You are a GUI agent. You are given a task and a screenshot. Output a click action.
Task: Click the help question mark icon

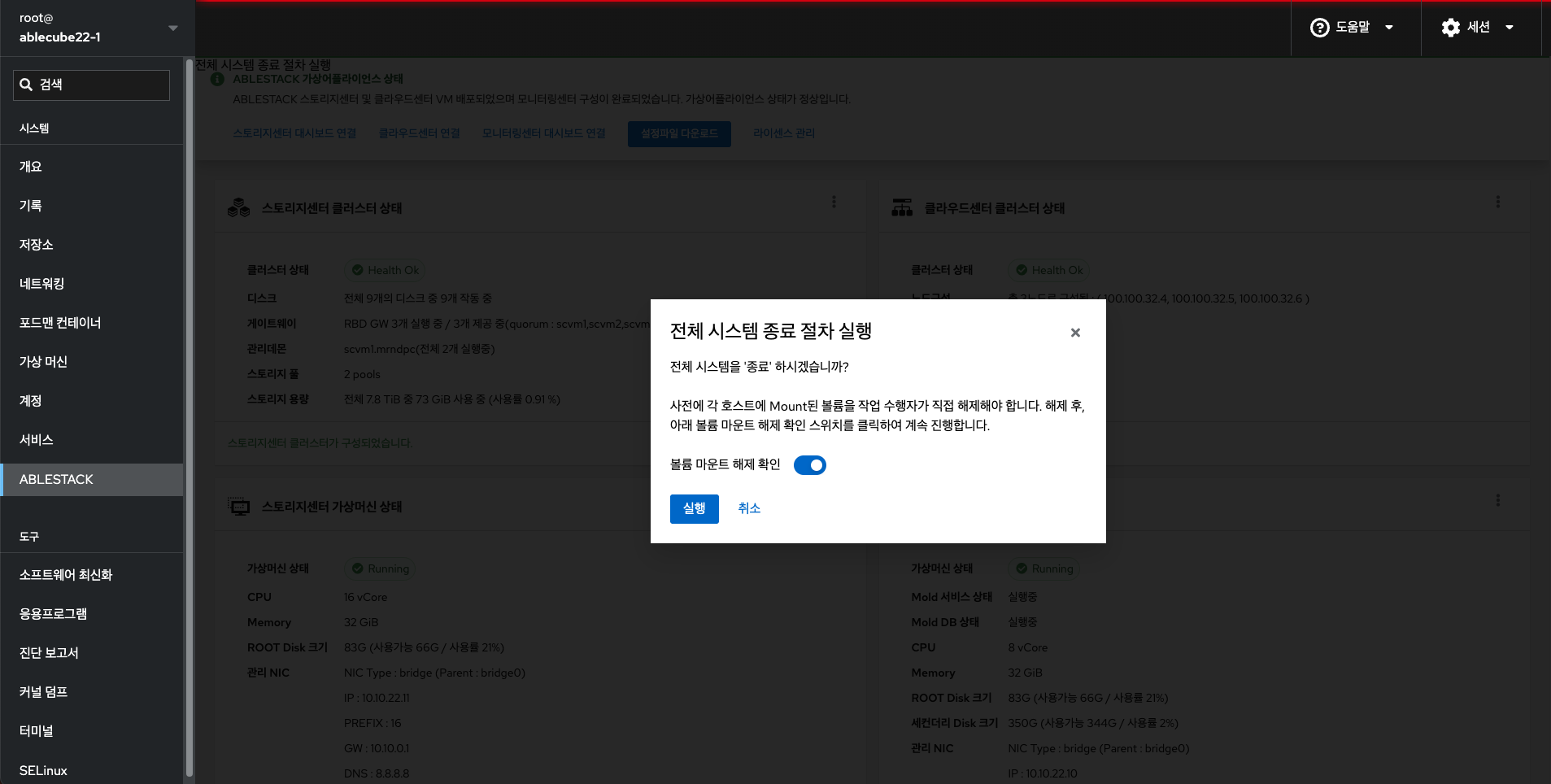click(x=1319, y=28)
